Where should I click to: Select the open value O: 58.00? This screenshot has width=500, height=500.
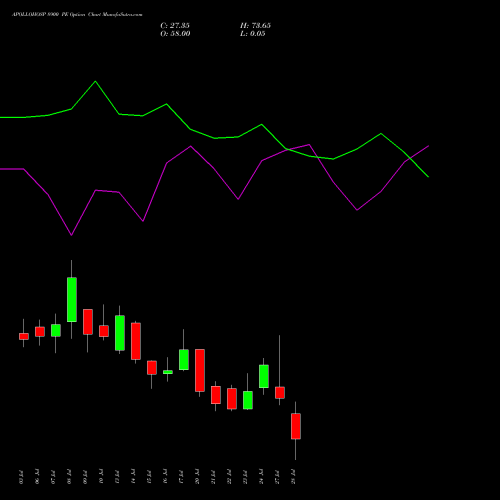click(175, 34)
